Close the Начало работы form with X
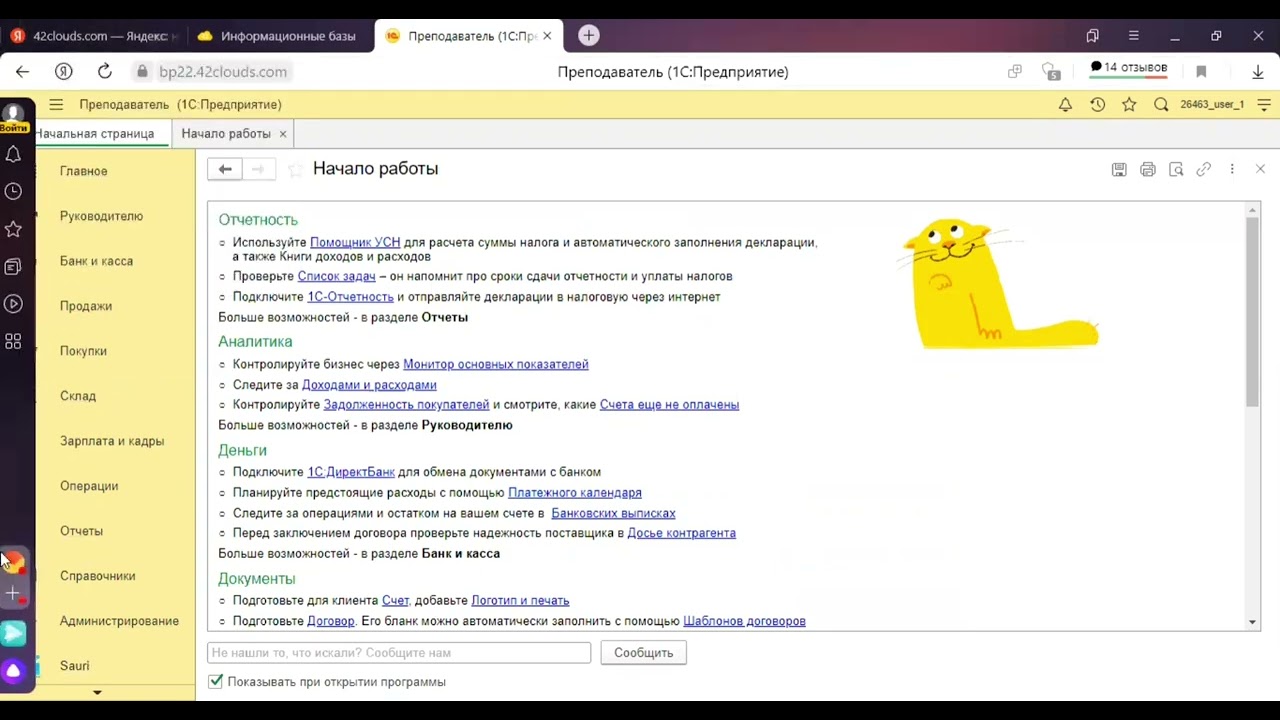 1260,169
